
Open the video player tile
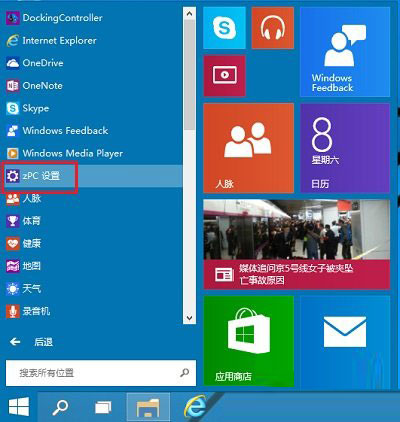pos(224,76)
